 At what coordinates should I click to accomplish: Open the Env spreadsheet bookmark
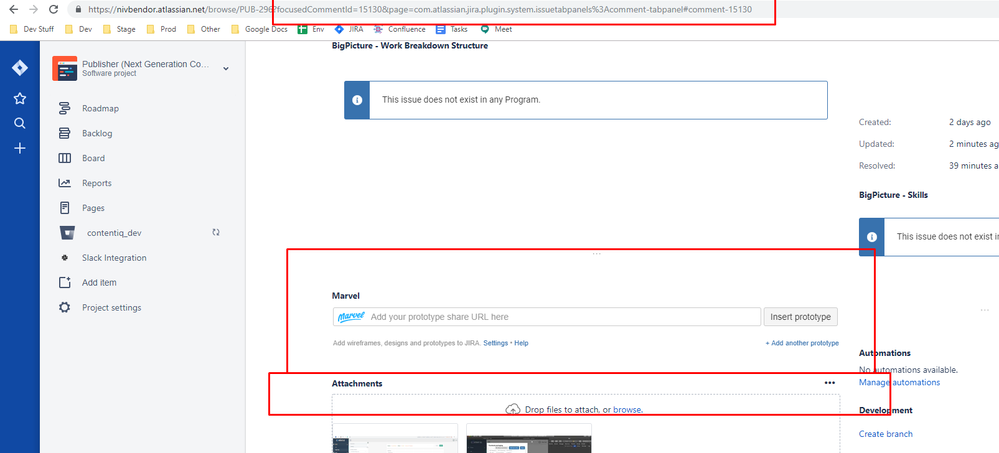click(312, 29)
